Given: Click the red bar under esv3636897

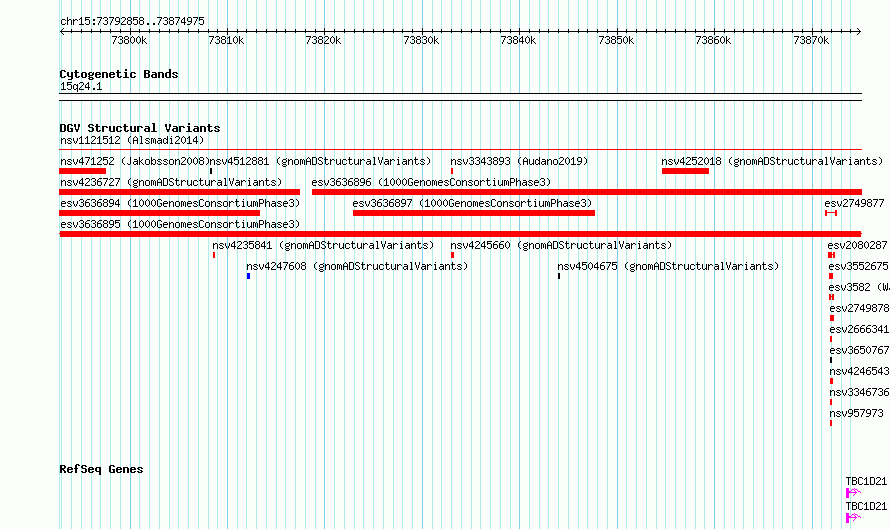Looking at the screenshot, I should pos(474,213).
